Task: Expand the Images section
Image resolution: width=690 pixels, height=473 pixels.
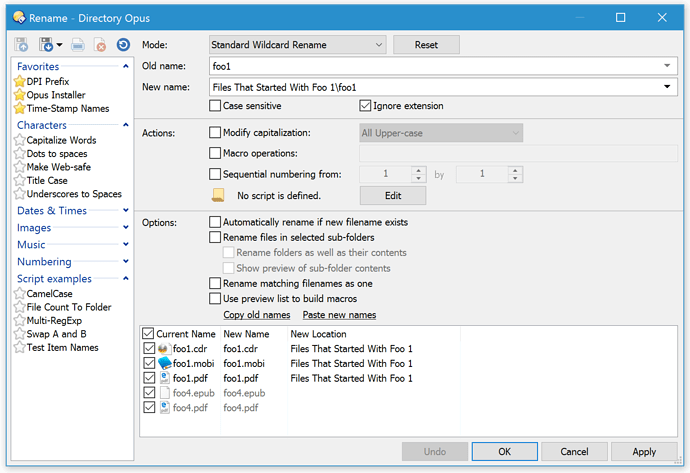Action: point(126,227)
